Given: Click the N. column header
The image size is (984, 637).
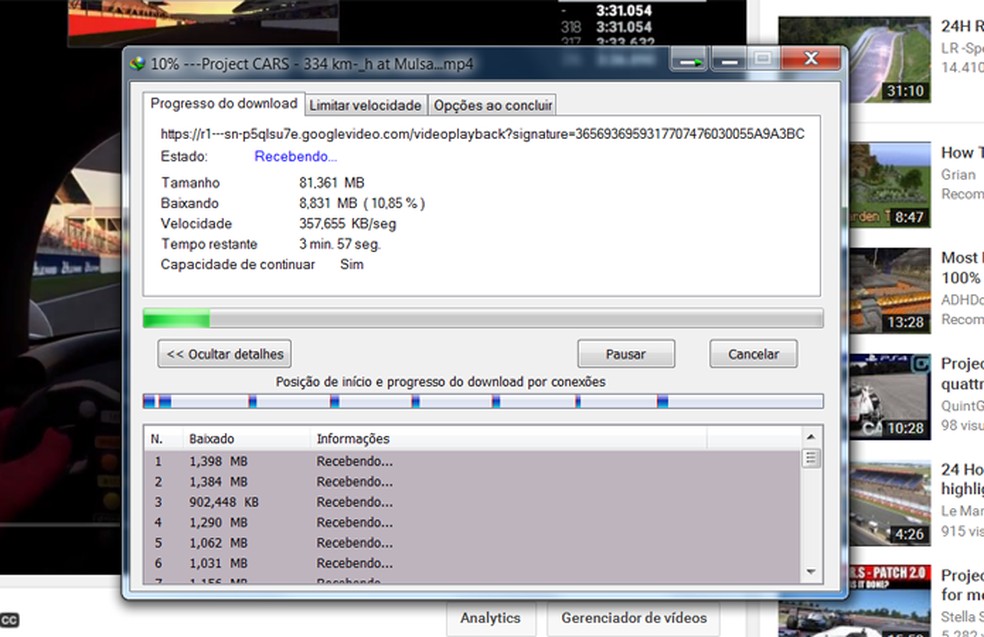Looking at the screenshot, I should tap(163, 439).
